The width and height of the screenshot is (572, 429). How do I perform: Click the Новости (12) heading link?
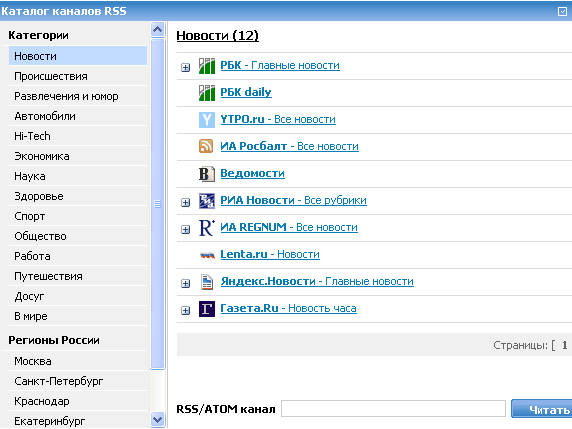tap(217, 36)
